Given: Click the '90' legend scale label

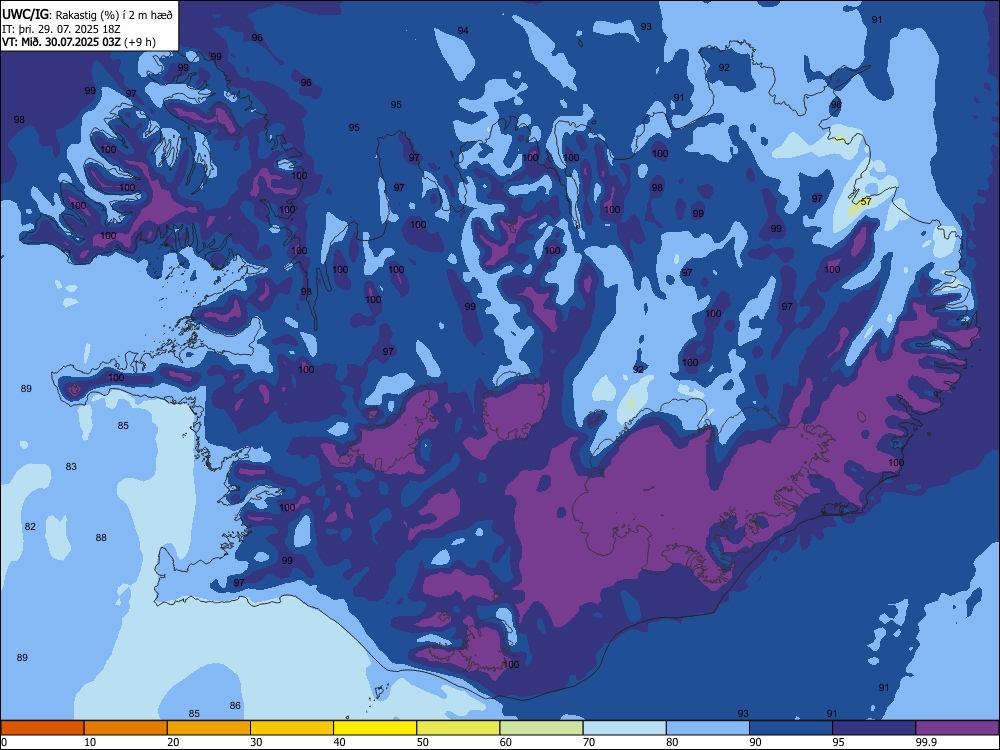Looking at the screenshot, I should 756,742.
